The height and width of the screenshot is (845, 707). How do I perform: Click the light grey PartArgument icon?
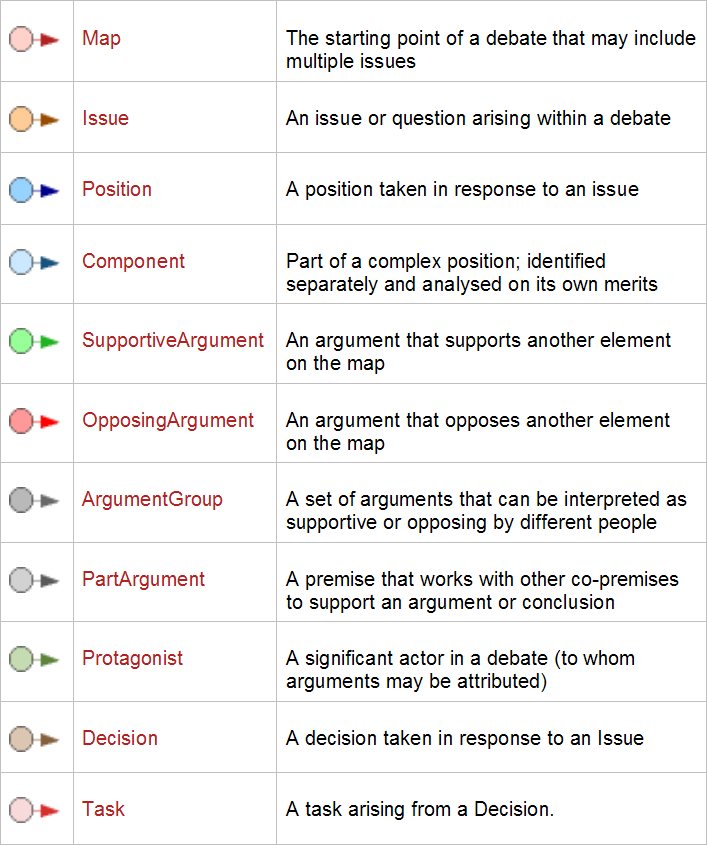(34, 580)
